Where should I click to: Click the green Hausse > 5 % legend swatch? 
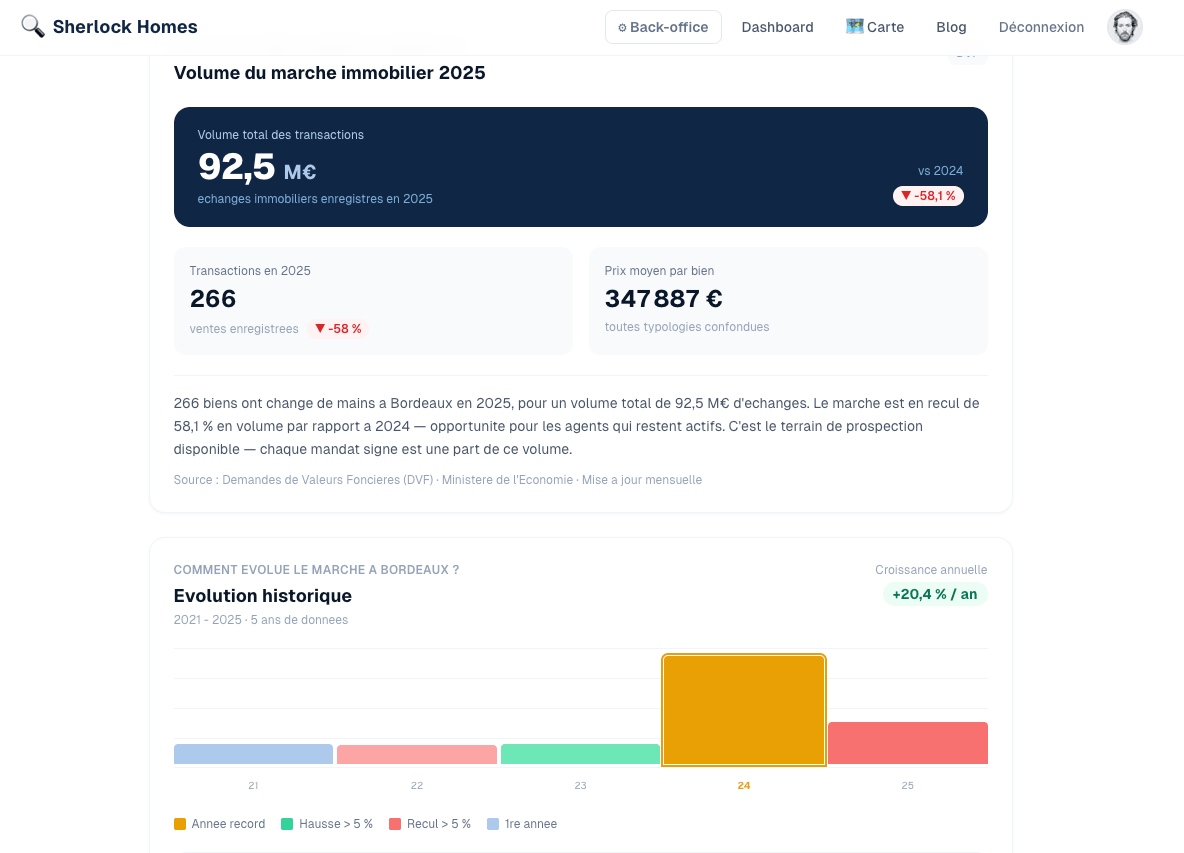pos(287,824)
